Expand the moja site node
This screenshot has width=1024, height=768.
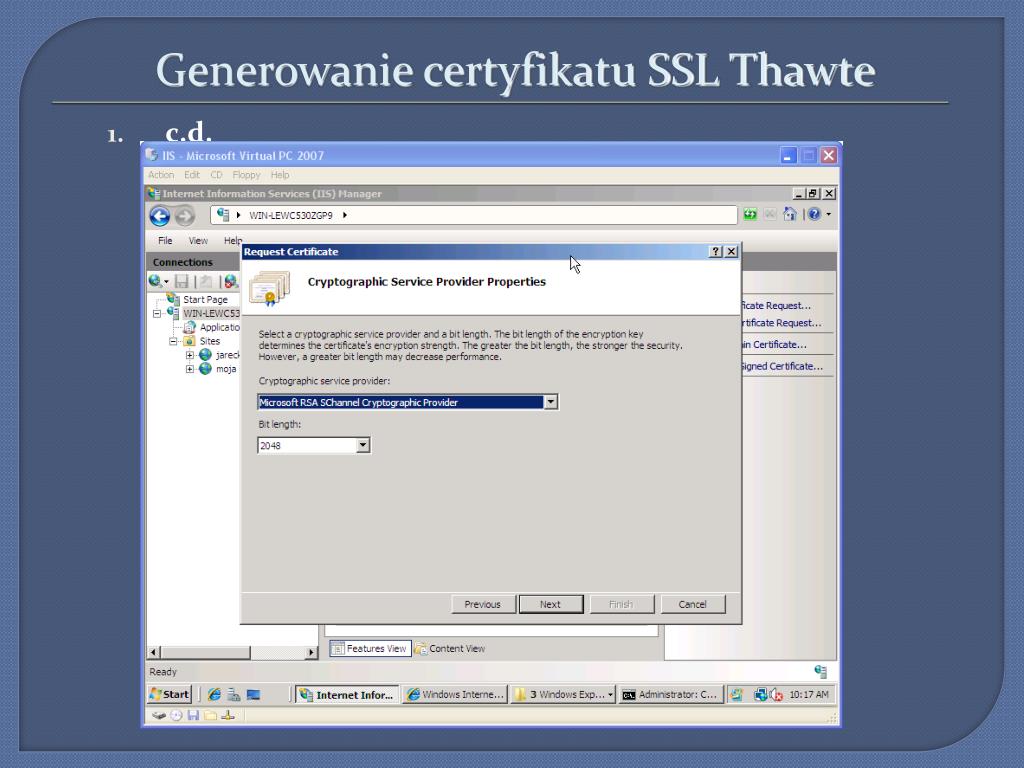click(189, 369)
